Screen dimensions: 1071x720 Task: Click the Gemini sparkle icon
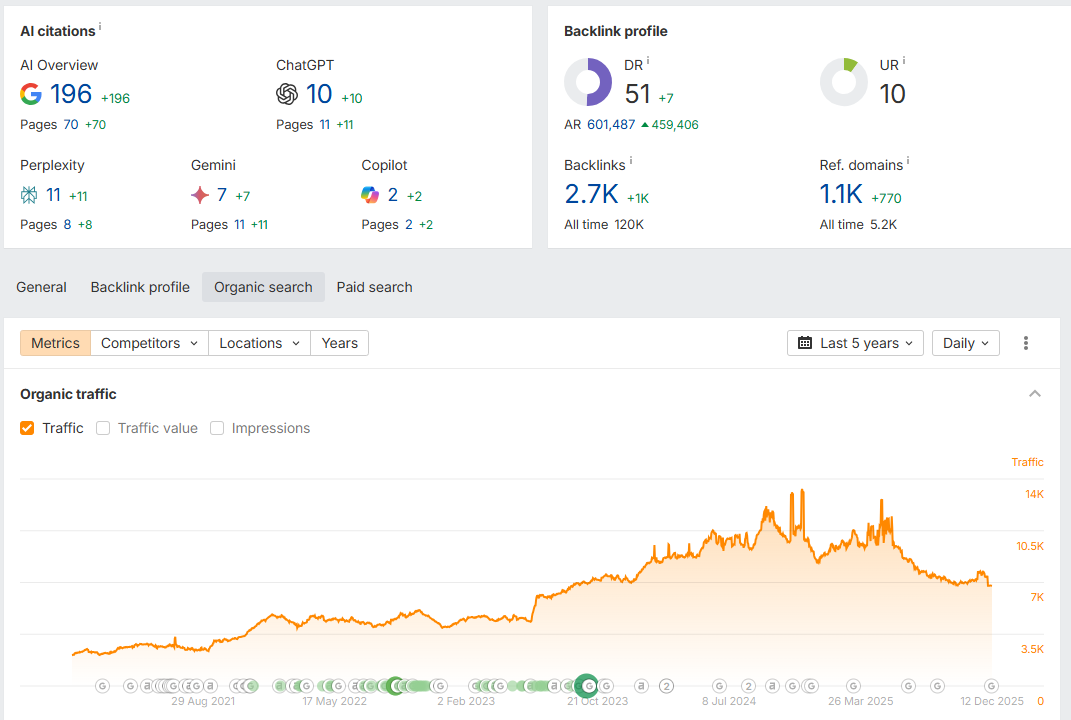[x=200, y=195]
